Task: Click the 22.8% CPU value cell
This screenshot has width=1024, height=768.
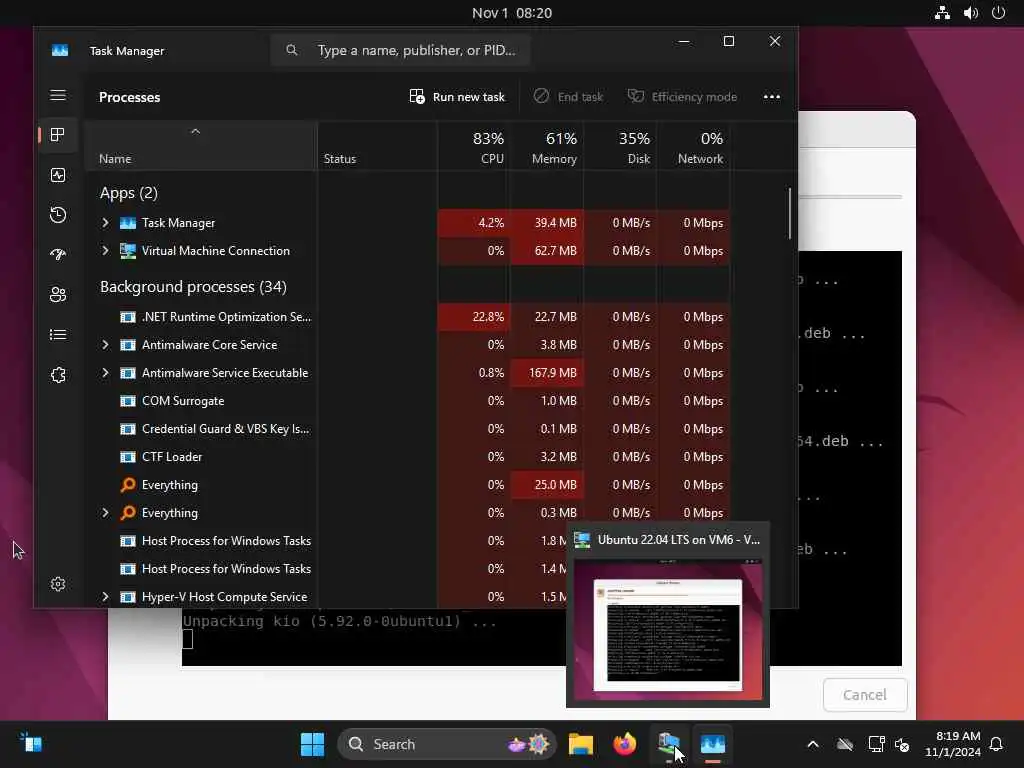Action: pos(473,317)
